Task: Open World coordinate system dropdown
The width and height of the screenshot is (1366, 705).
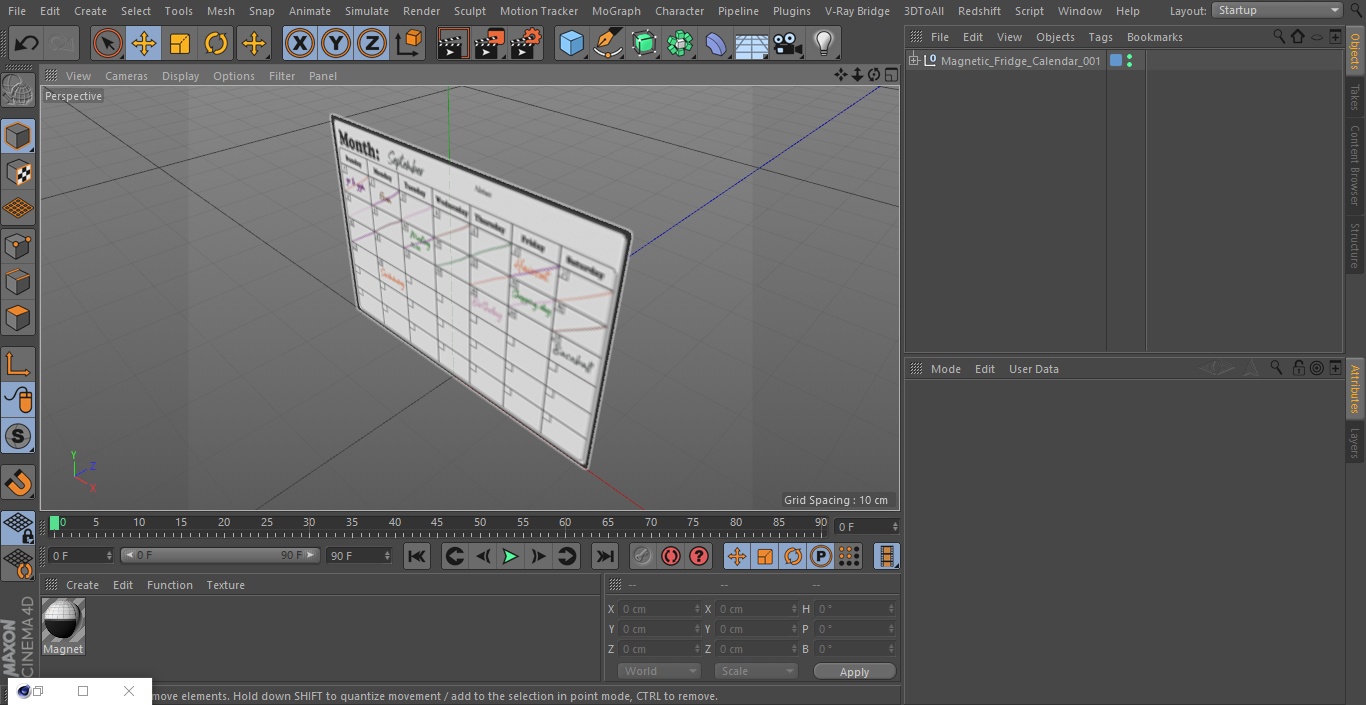Action: click(658, 671)
